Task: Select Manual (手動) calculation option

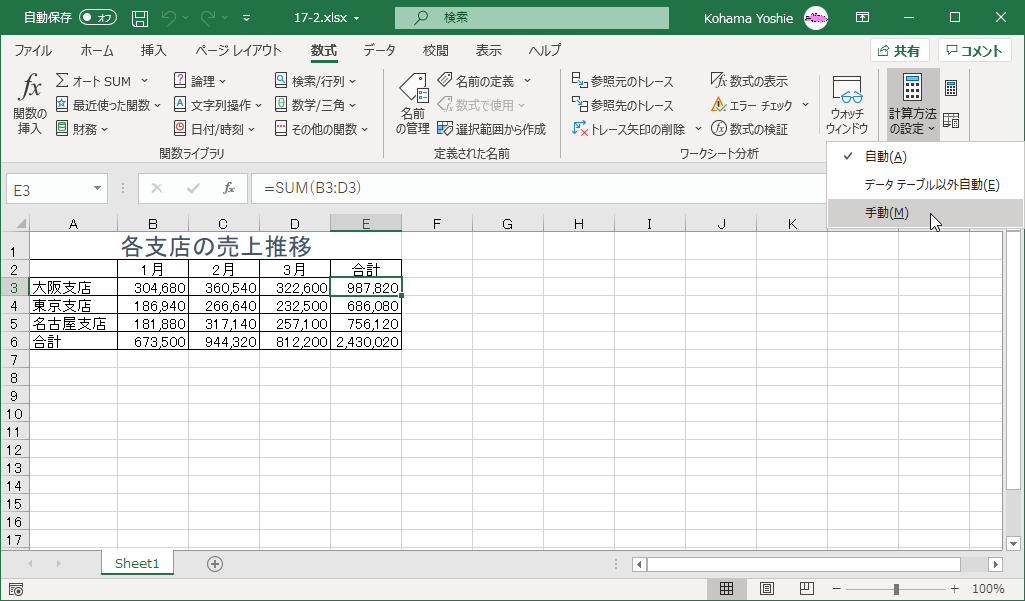Action: [x=925, y=213]
